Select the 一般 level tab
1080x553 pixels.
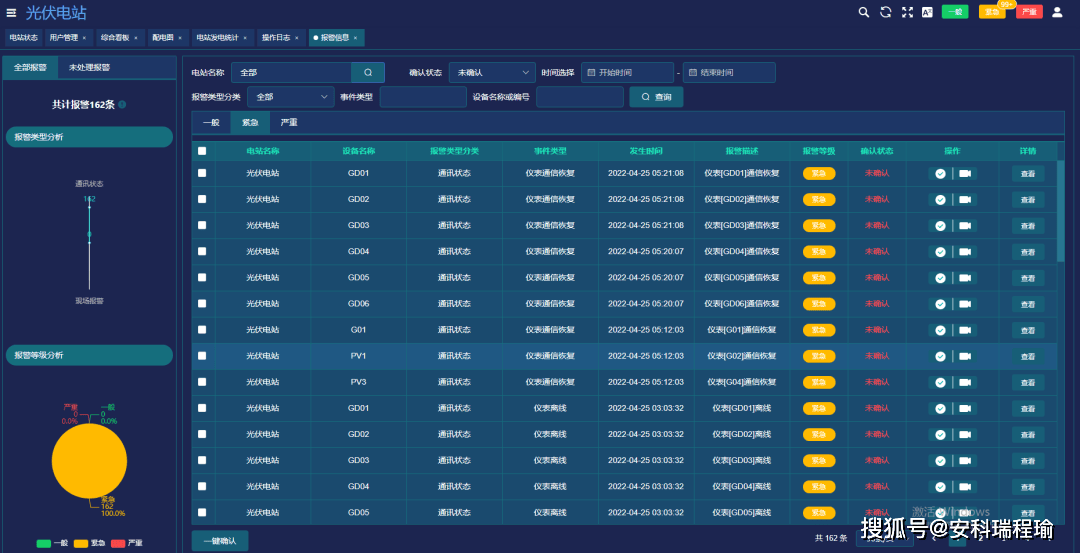(211, 123)
